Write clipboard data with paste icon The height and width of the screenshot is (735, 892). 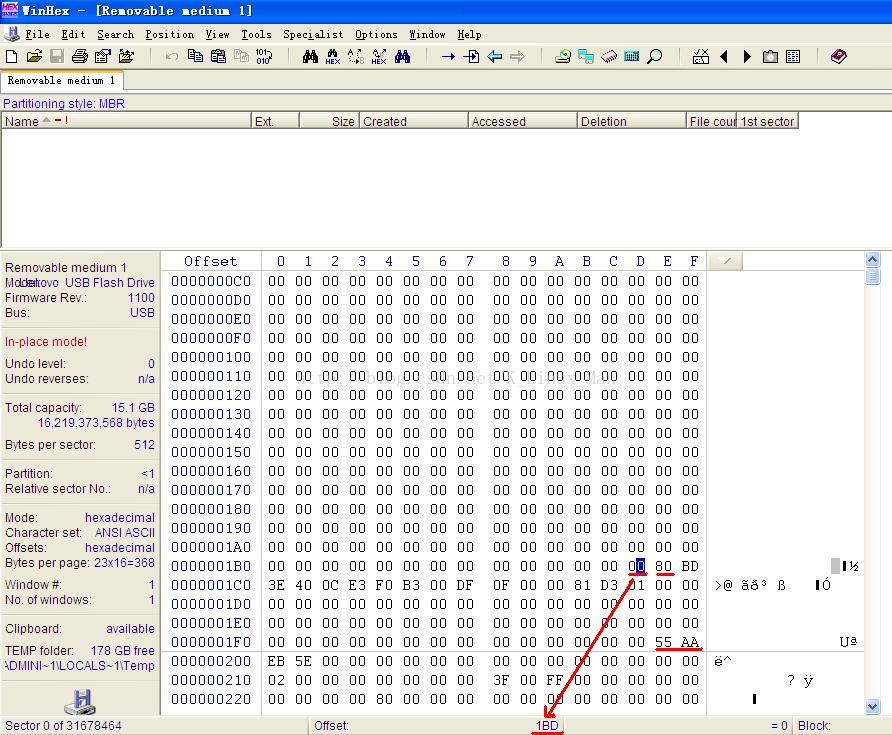coord(218,56)
